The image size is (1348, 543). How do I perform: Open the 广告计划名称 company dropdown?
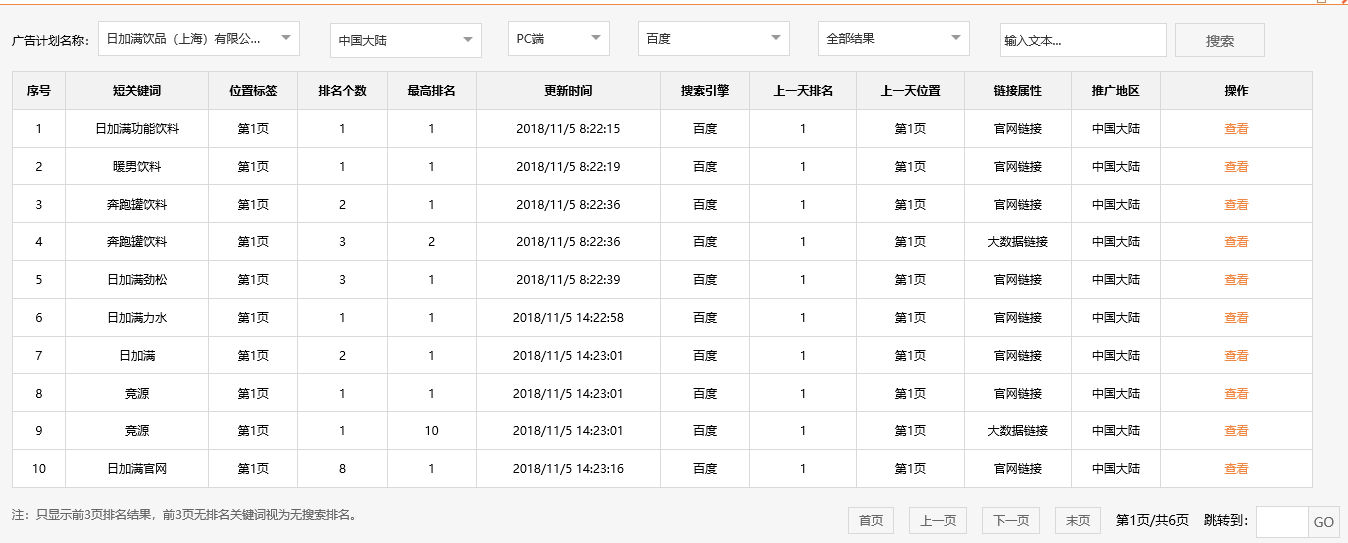[199, 39]
